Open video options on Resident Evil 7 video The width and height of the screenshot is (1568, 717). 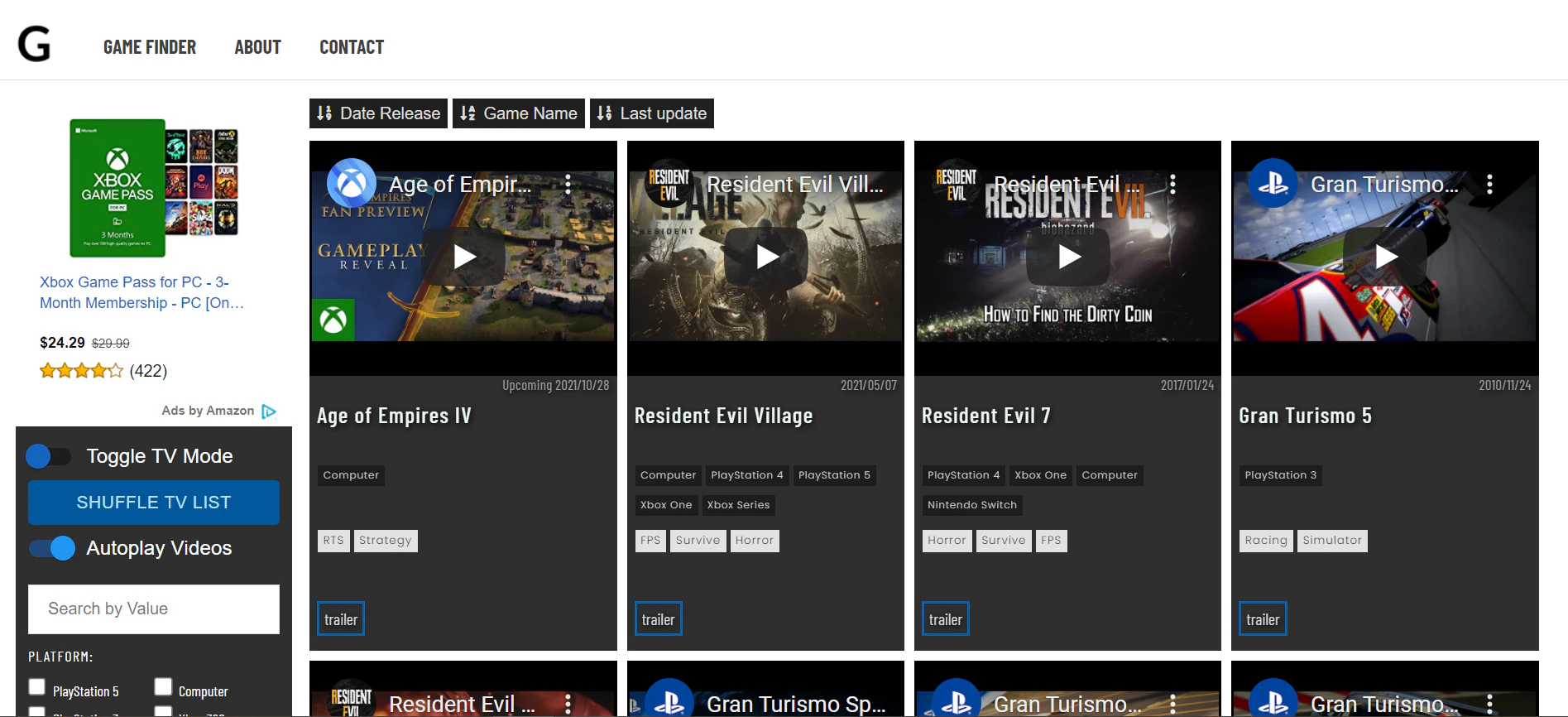(x=1172, y=184)
